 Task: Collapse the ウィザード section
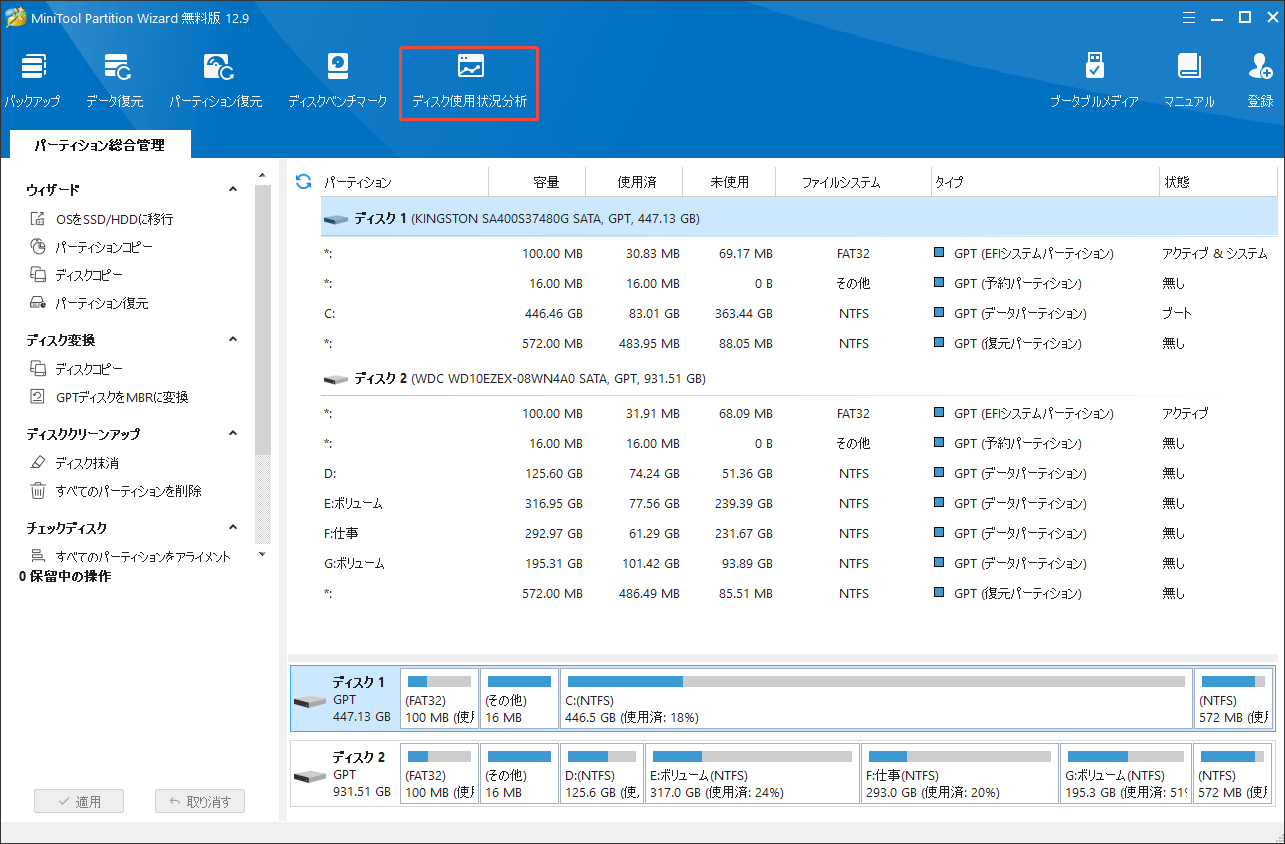(233, 189)
